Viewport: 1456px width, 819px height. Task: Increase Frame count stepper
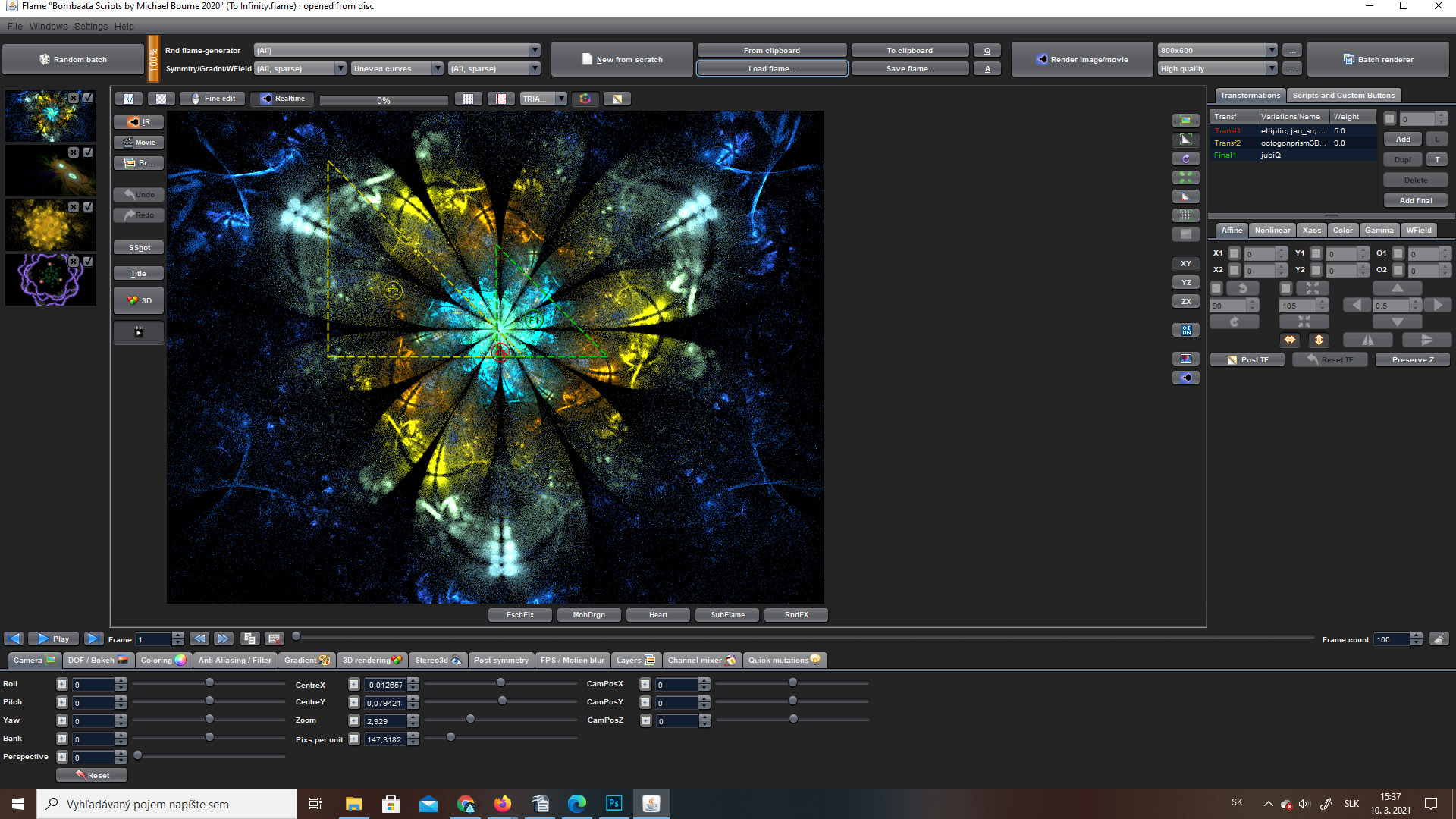coord(1416,635)
